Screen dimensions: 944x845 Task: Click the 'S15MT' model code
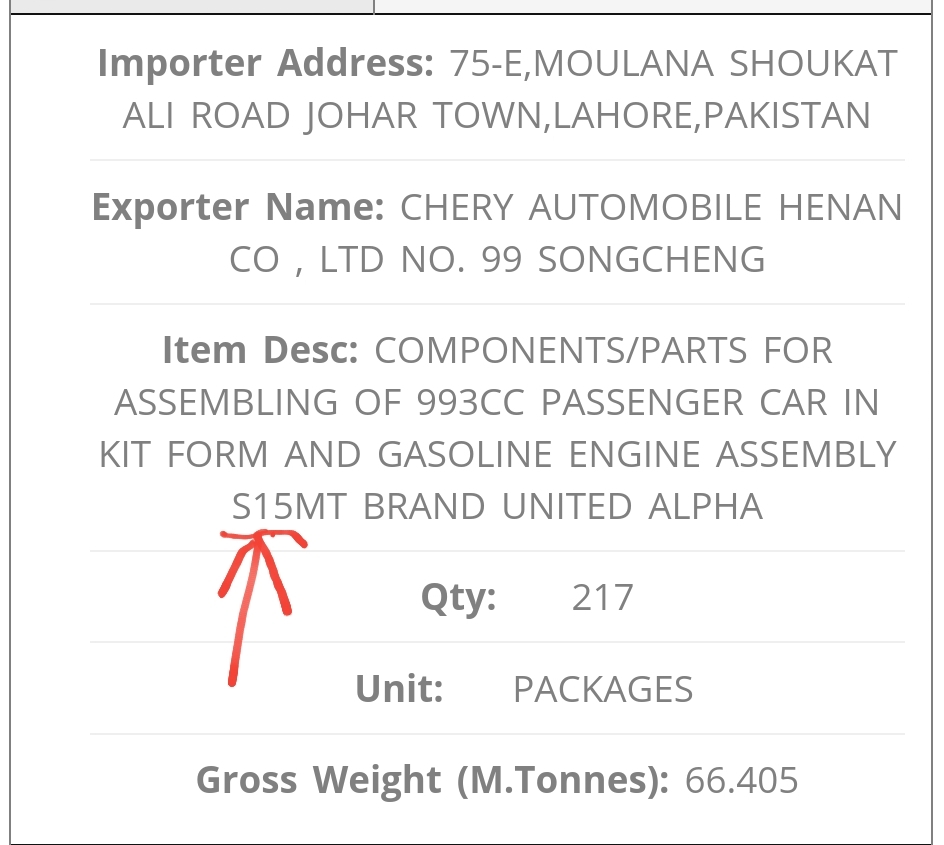click(x=290, y=506)
